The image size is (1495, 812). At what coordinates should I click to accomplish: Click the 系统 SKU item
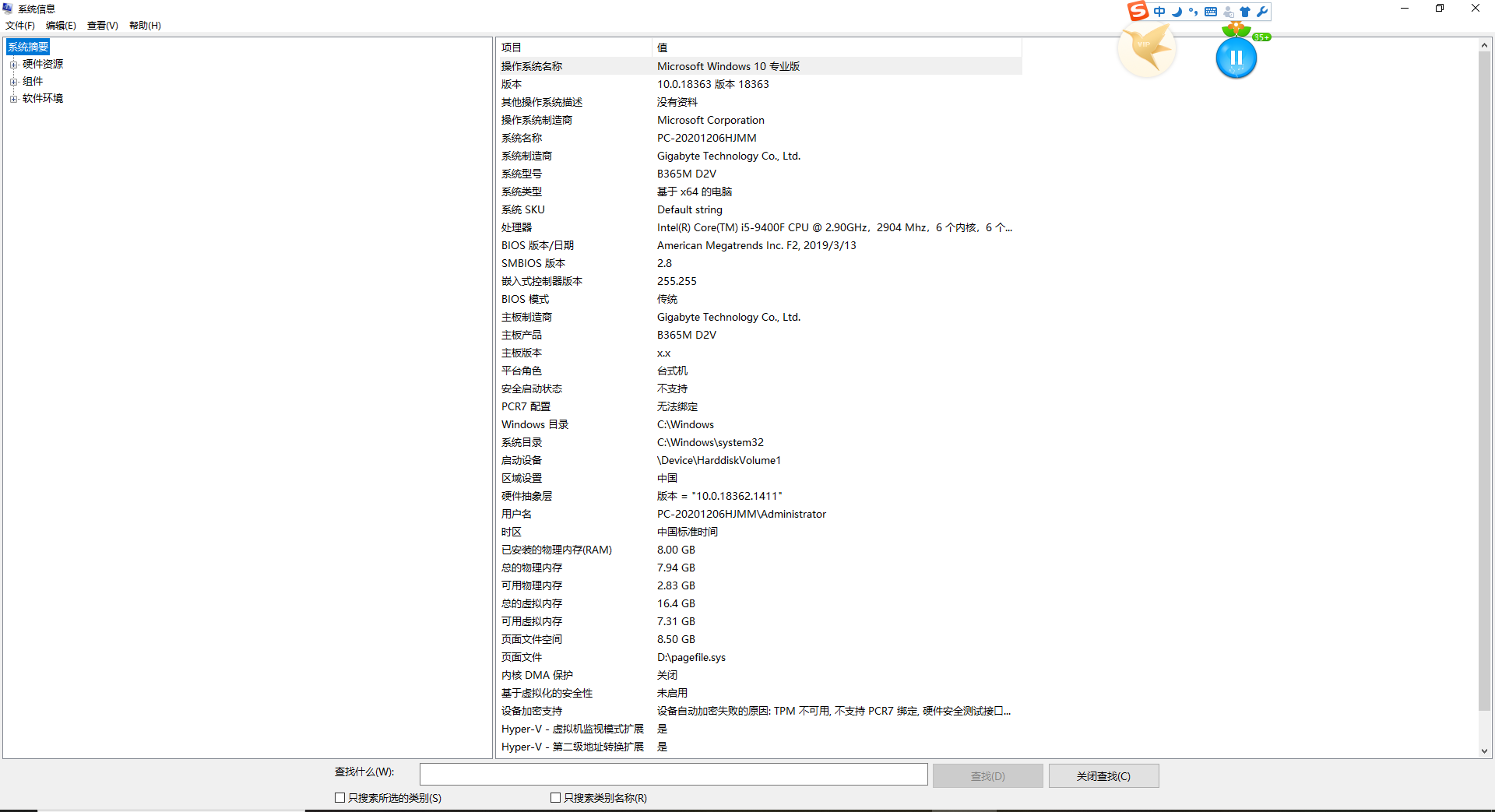(x=523, y=209)
